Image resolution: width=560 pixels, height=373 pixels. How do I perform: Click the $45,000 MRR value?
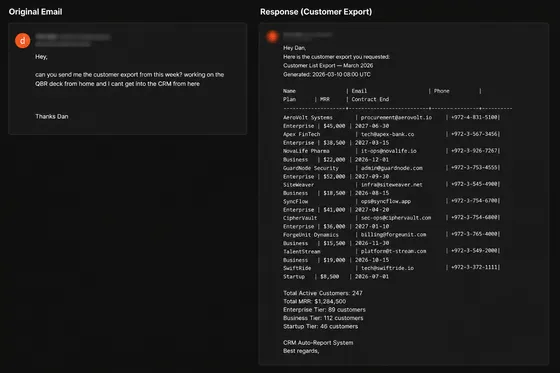tap(334, 126)
